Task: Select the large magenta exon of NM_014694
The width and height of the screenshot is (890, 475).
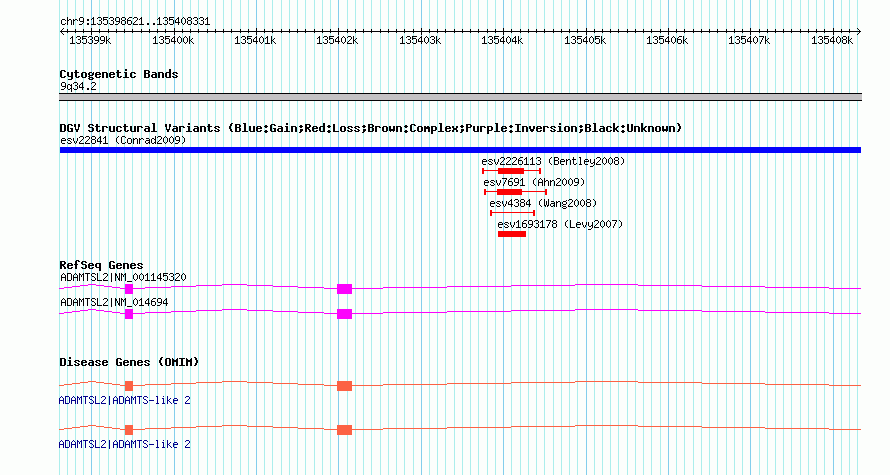Action: click(x=345, y=314)
